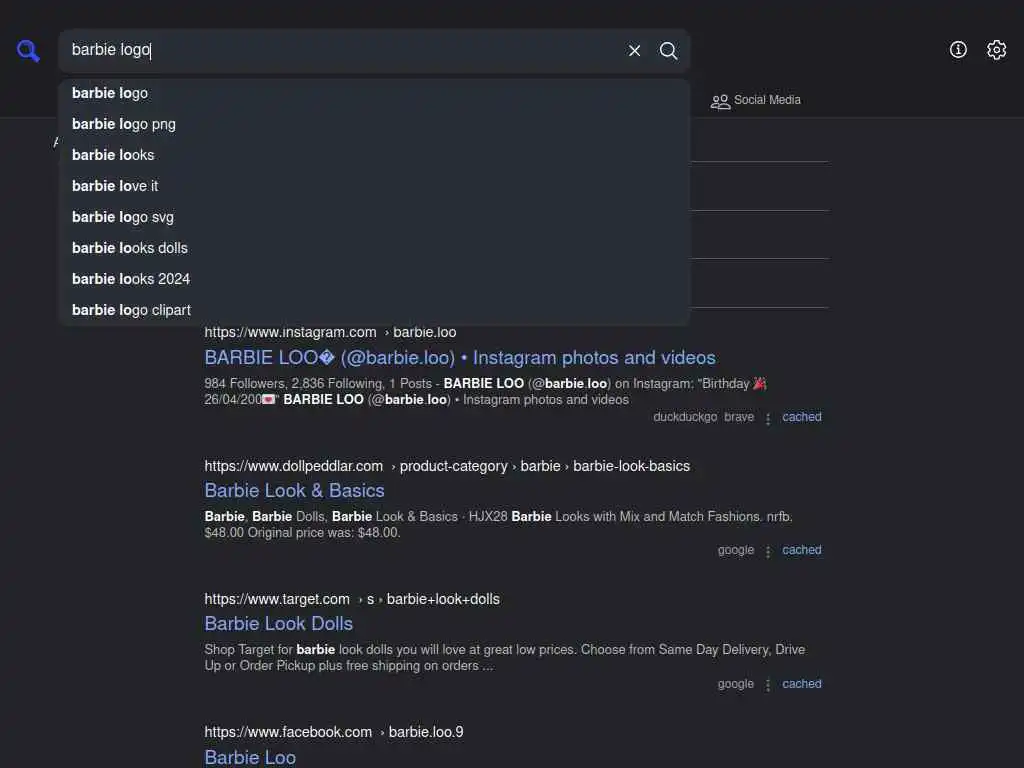Viewport: 1024px width, 768px height.
Task: Click the instagram.com barbie.loo URL
Action: (330, 332)
